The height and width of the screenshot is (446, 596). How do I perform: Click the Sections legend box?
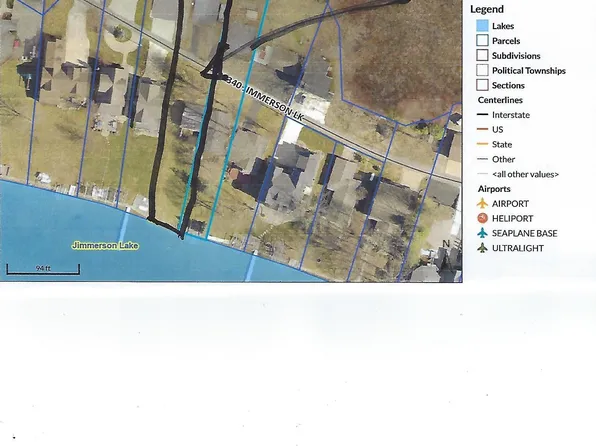point(482,85)
